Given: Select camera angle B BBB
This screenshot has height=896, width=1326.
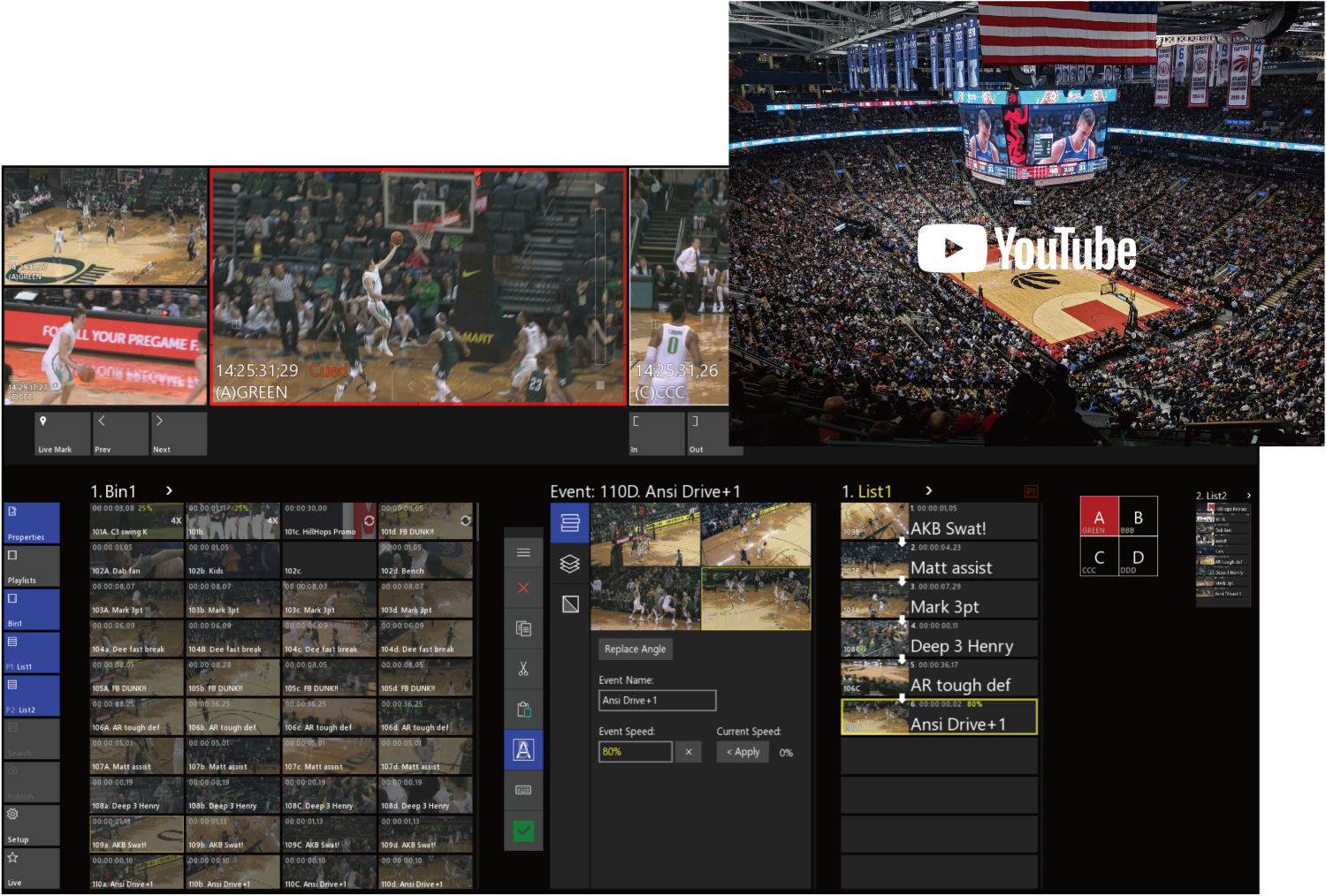Looking at the screenshot, I should 1139,517.
